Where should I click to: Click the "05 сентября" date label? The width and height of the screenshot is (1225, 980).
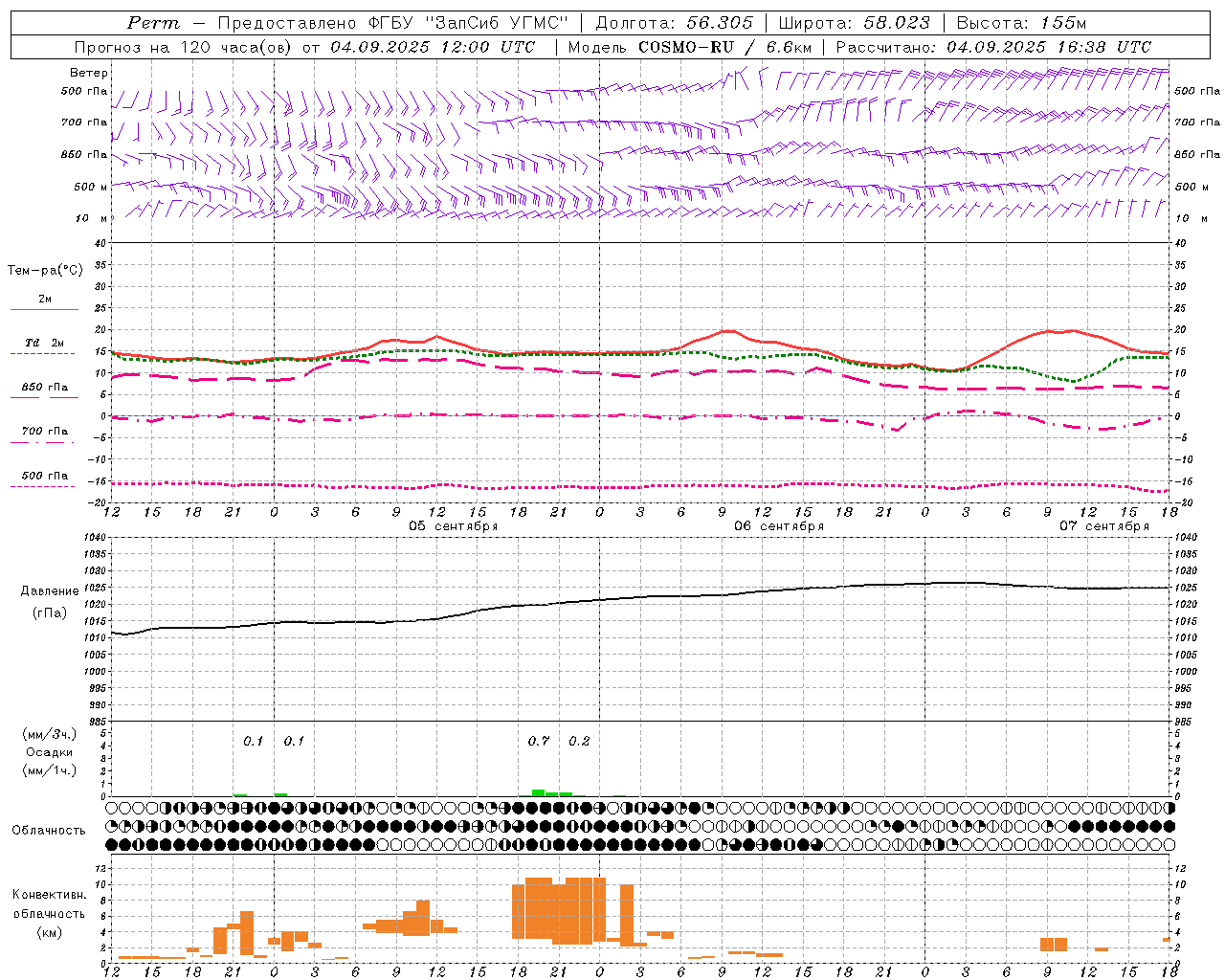point(454,526)
